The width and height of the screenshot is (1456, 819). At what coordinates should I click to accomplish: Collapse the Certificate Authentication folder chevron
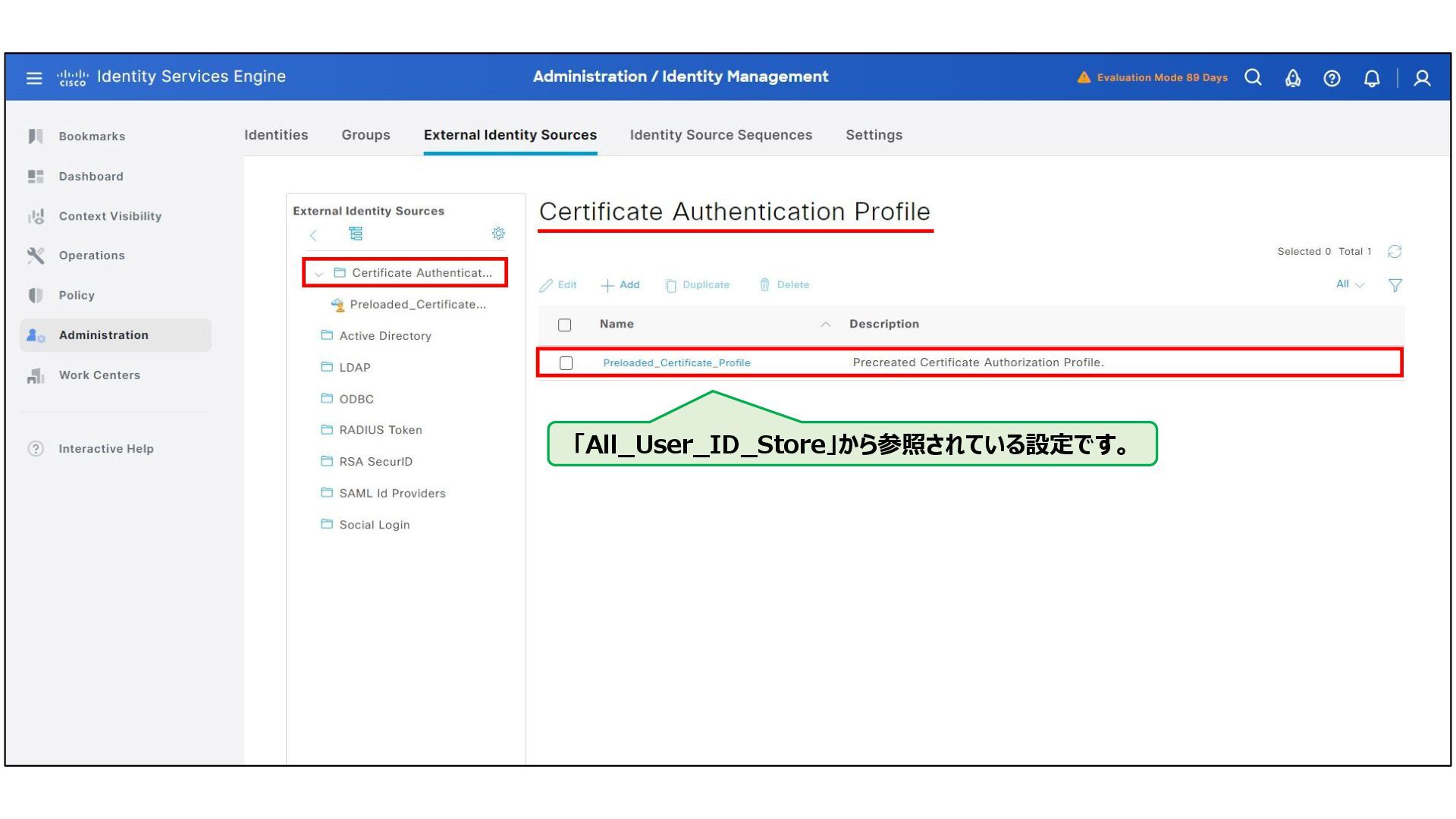point(319,274)
